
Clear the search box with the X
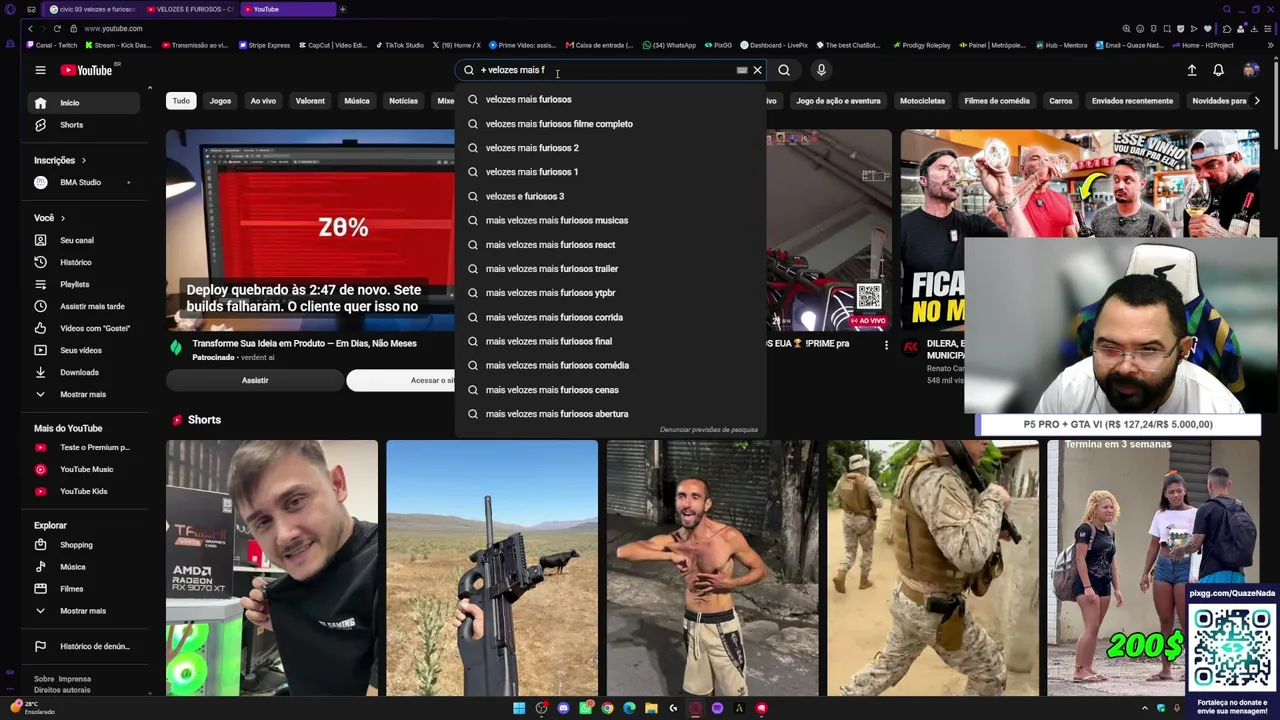click(757, 70)
